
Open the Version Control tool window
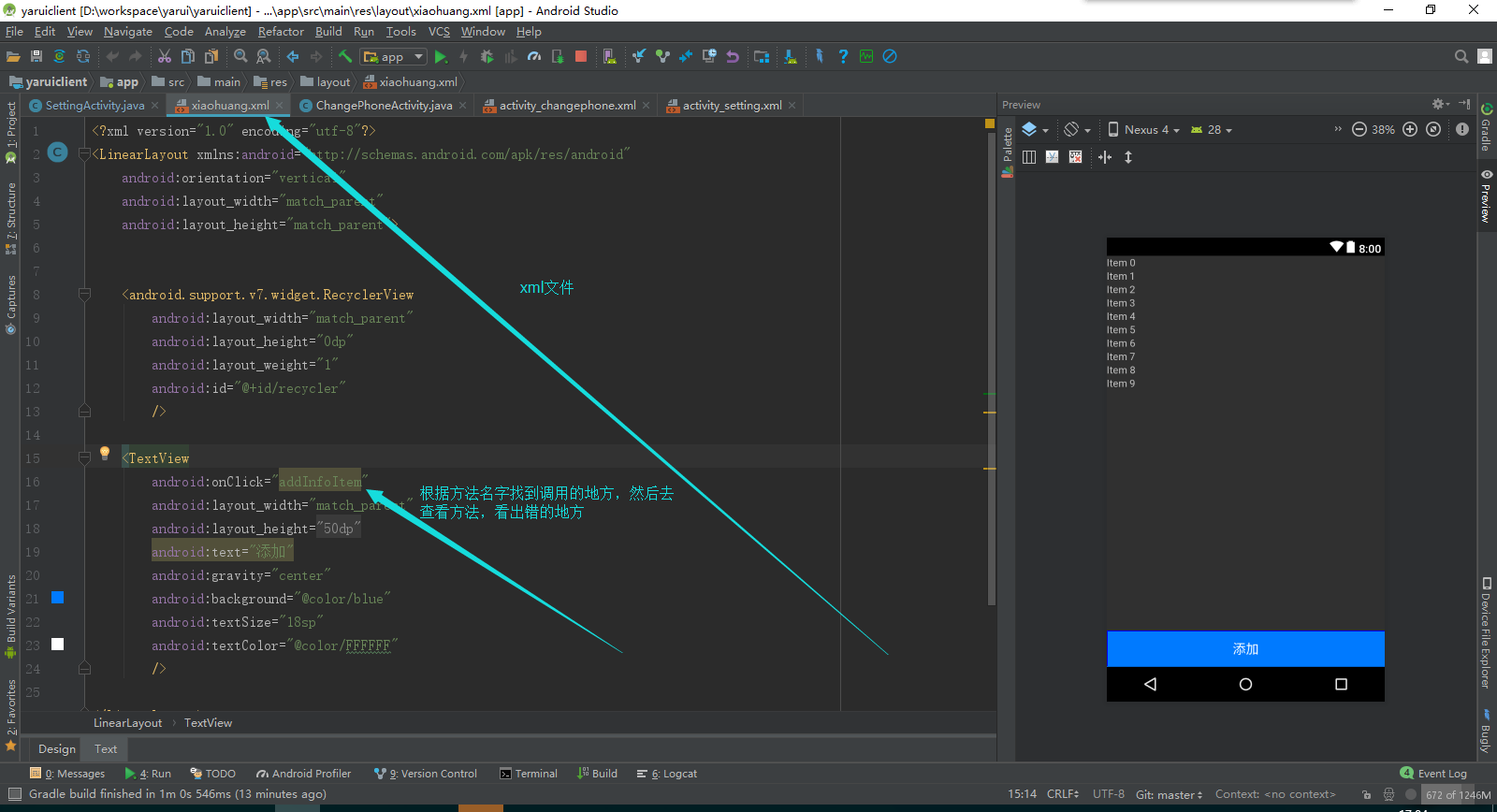click(426, 774)
